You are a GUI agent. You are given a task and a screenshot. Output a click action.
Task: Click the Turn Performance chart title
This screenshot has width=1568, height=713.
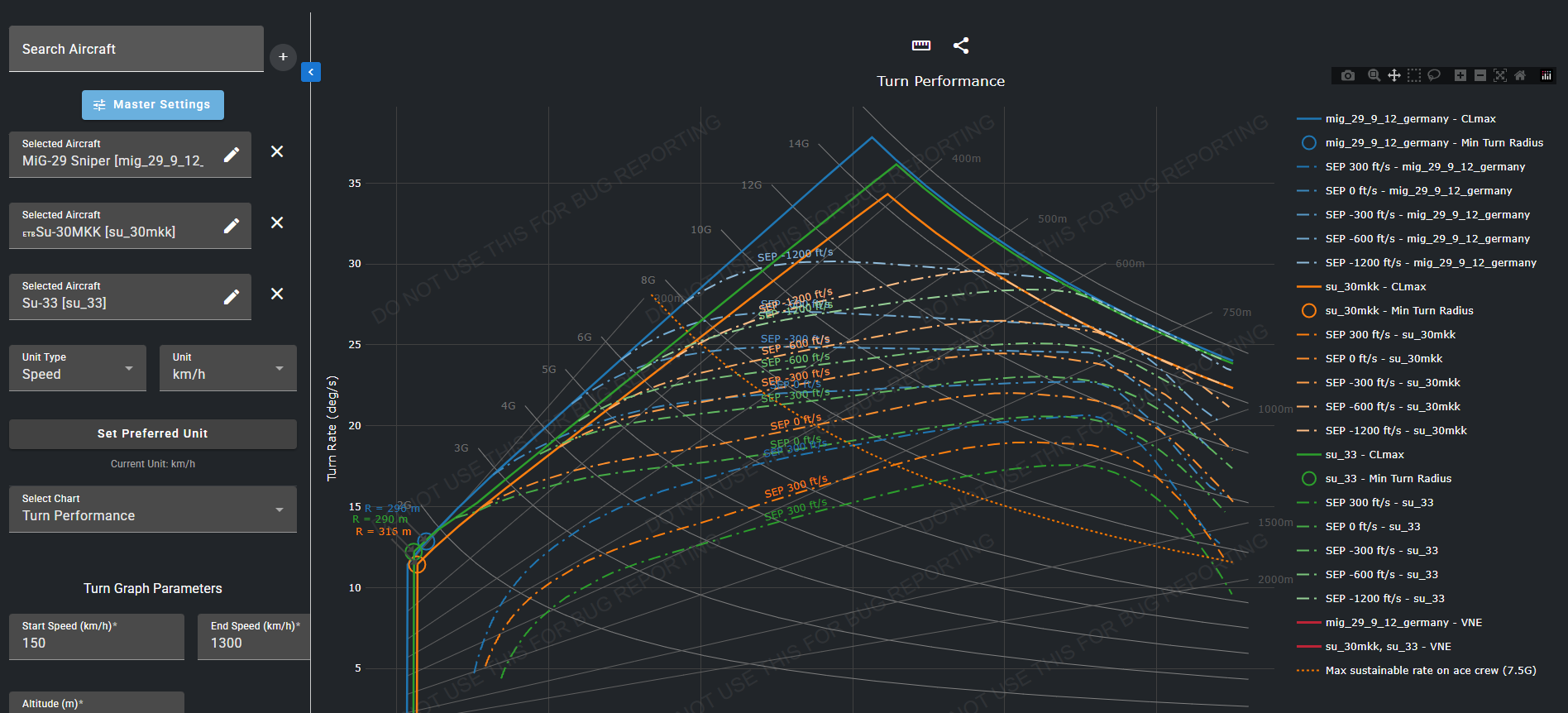(941, 81)
